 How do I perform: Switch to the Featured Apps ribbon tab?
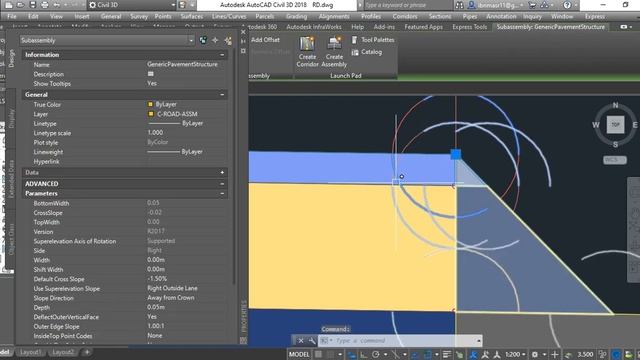(x=423, y=27)
